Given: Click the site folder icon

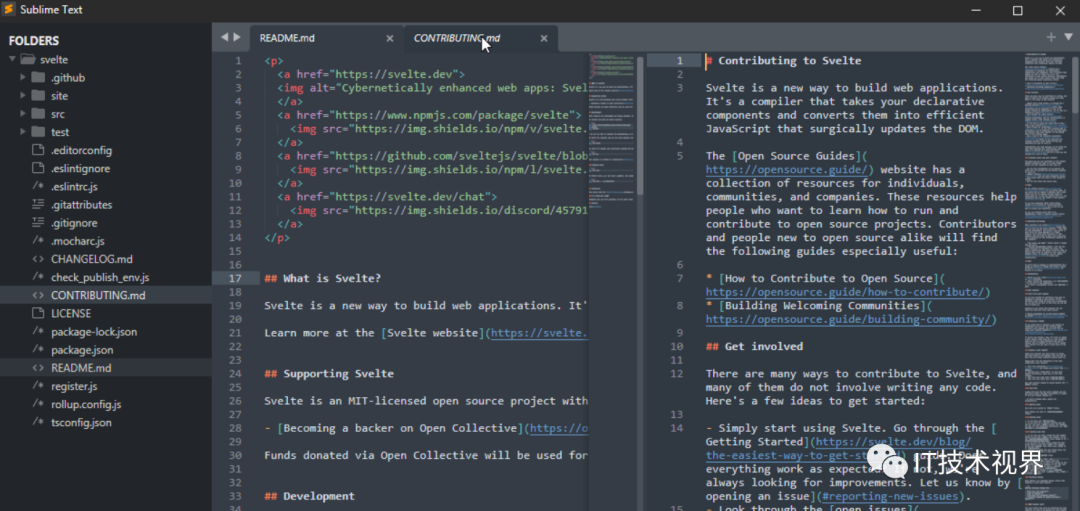Looking at the screenshot, I should (38, 96).
